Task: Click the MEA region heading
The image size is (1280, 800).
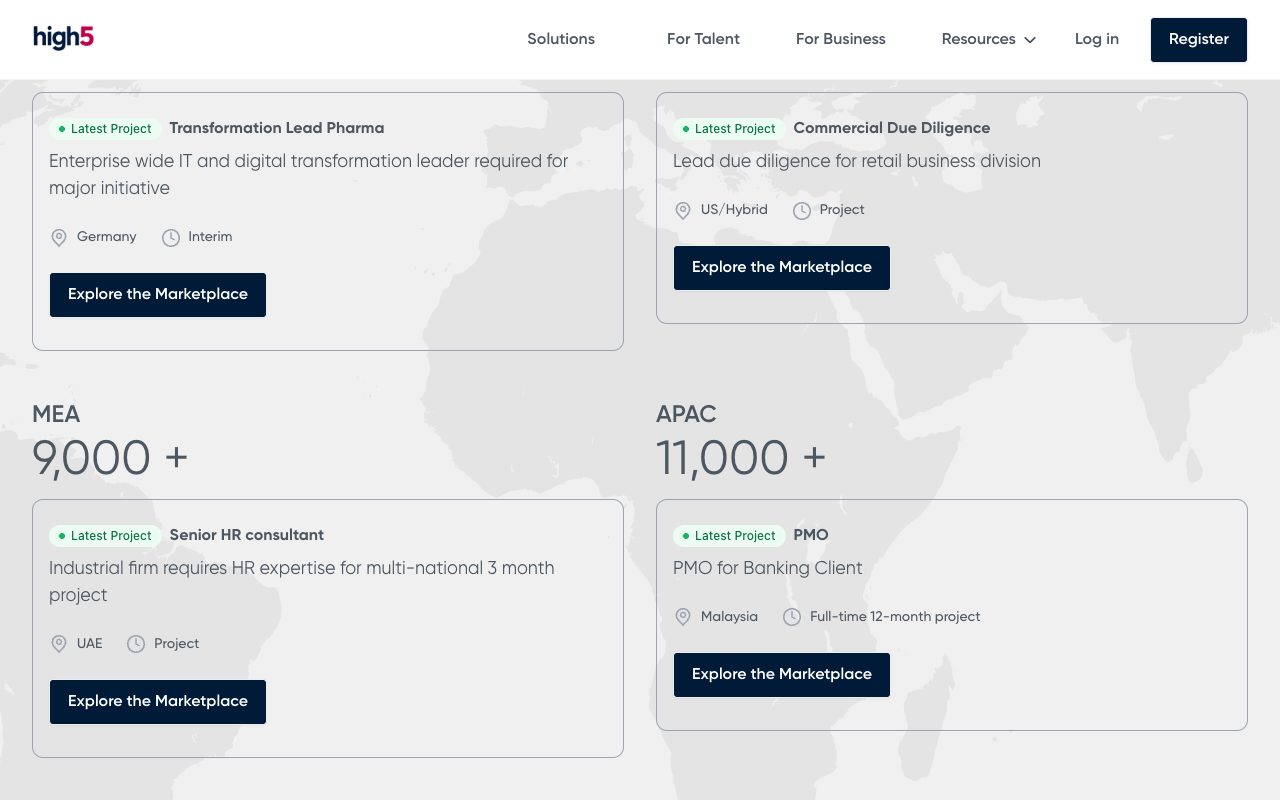Action: point(56,414)
